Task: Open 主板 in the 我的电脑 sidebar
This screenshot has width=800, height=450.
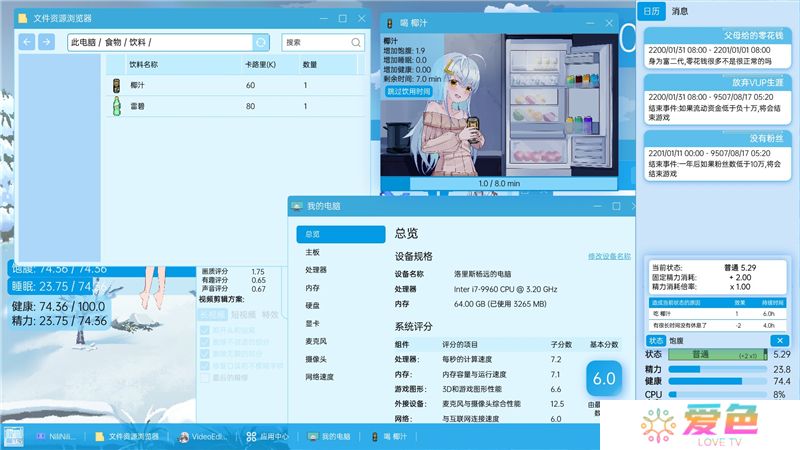Action: click(x=312, y=252)
